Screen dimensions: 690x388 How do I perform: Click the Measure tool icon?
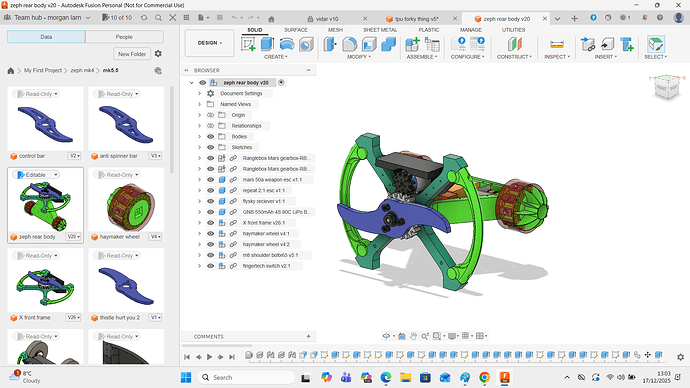click(x=557, y=44)
